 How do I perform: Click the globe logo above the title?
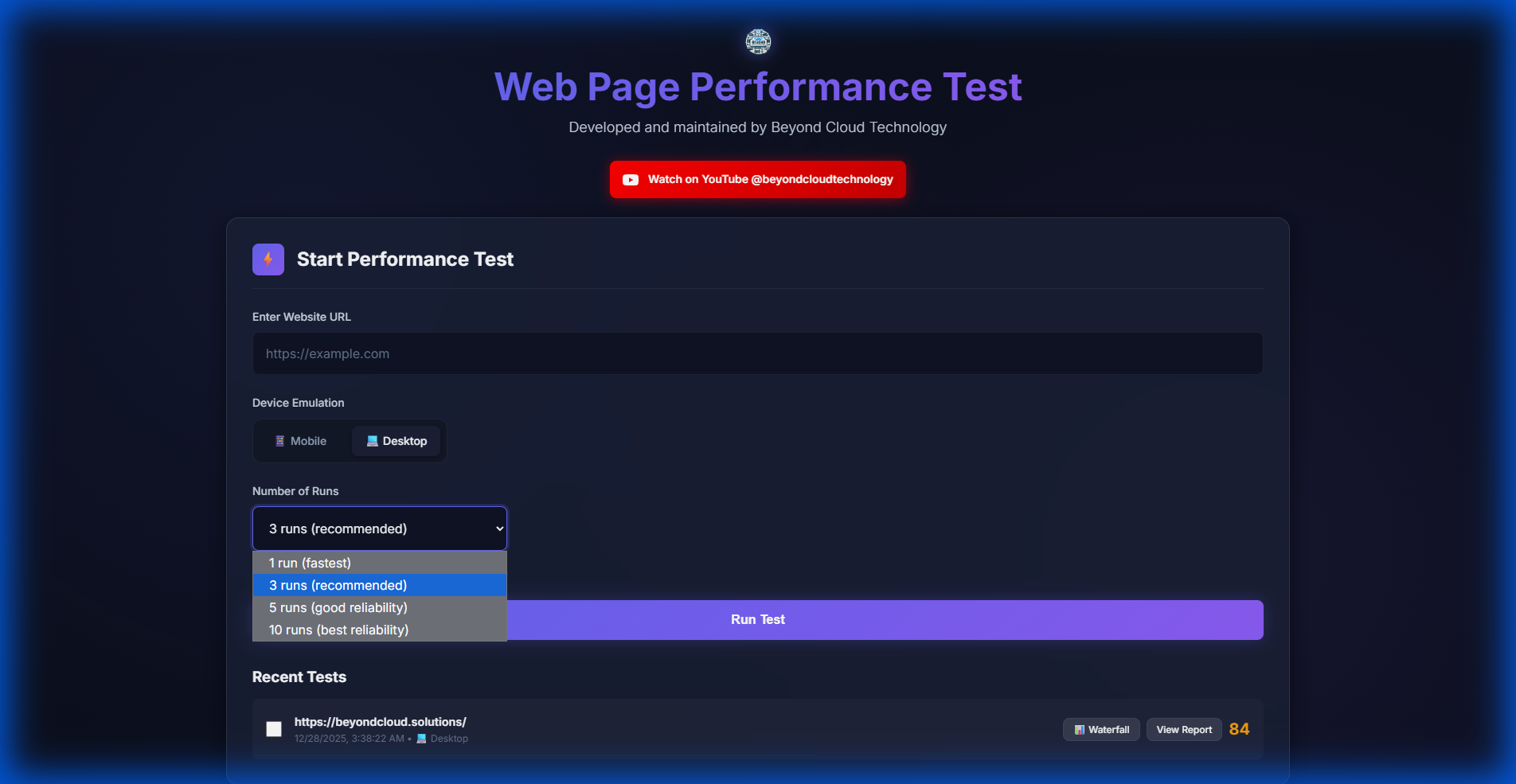click(x=758, y=41)
